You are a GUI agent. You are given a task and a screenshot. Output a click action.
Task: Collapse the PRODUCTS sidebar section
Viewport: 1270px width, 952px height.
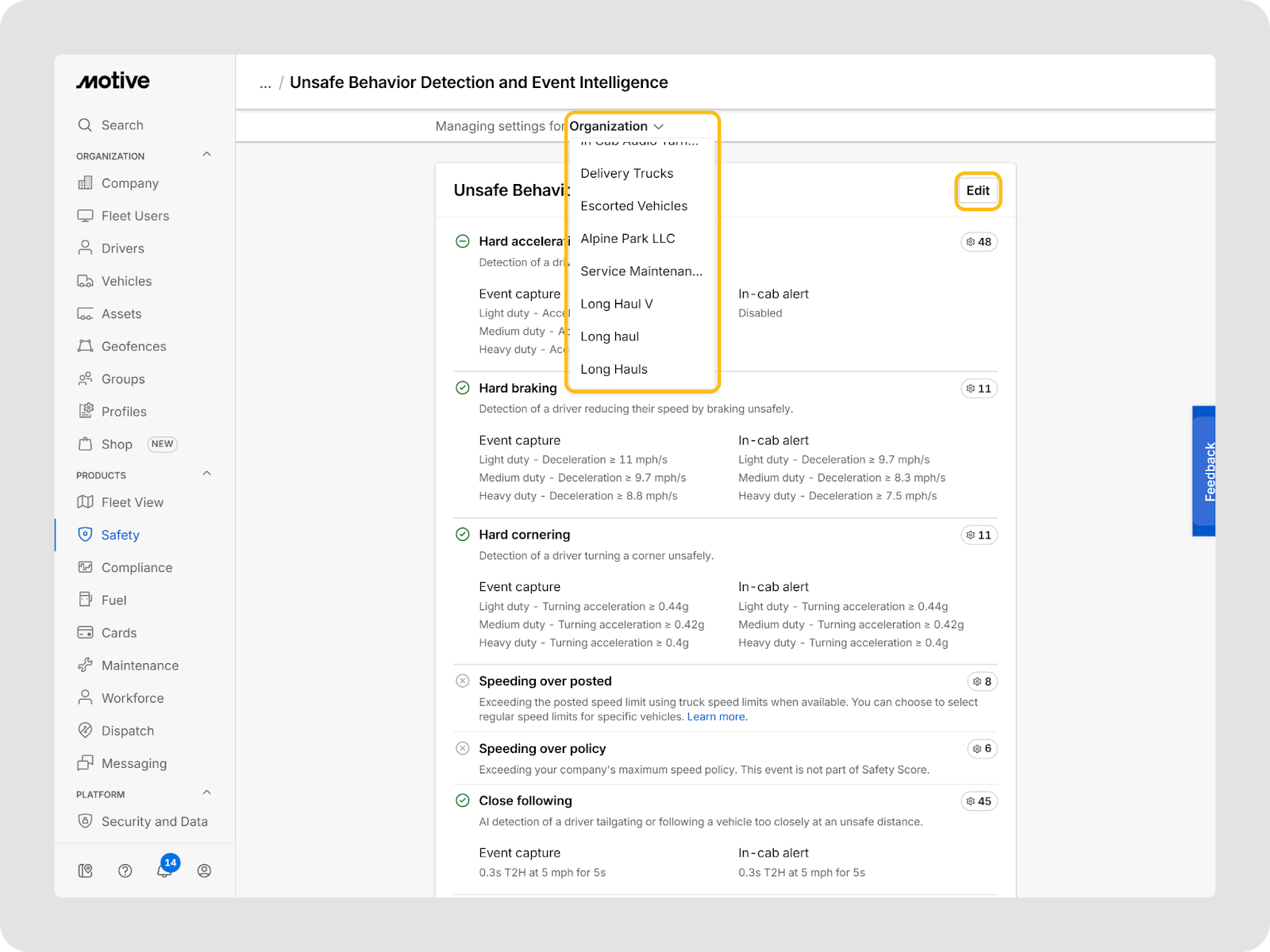click(207, 474)
